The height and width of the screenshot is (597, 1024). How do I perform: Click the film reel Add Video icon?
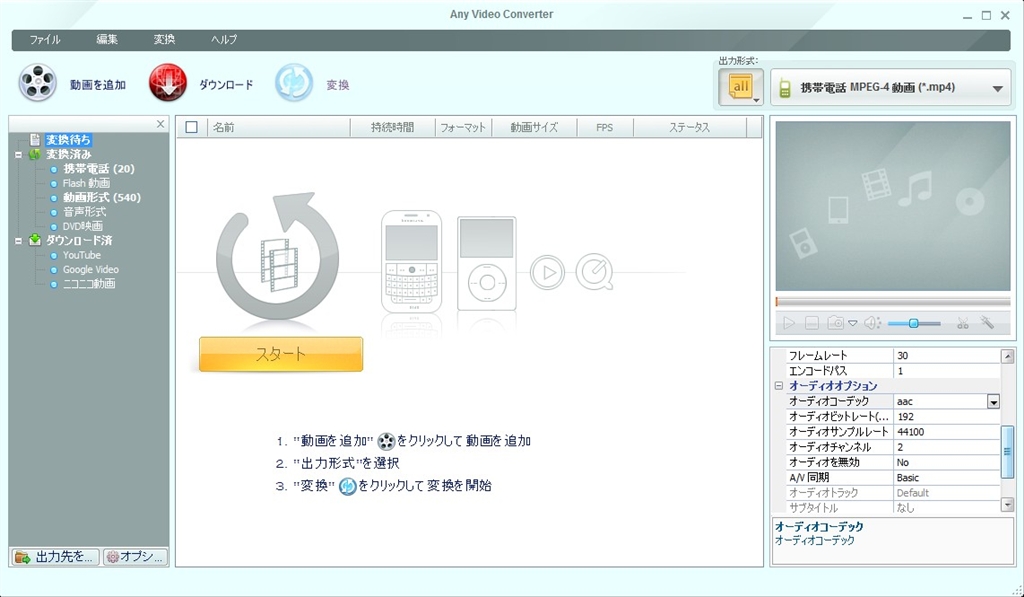pyautogui.click(x=38, y=84)
